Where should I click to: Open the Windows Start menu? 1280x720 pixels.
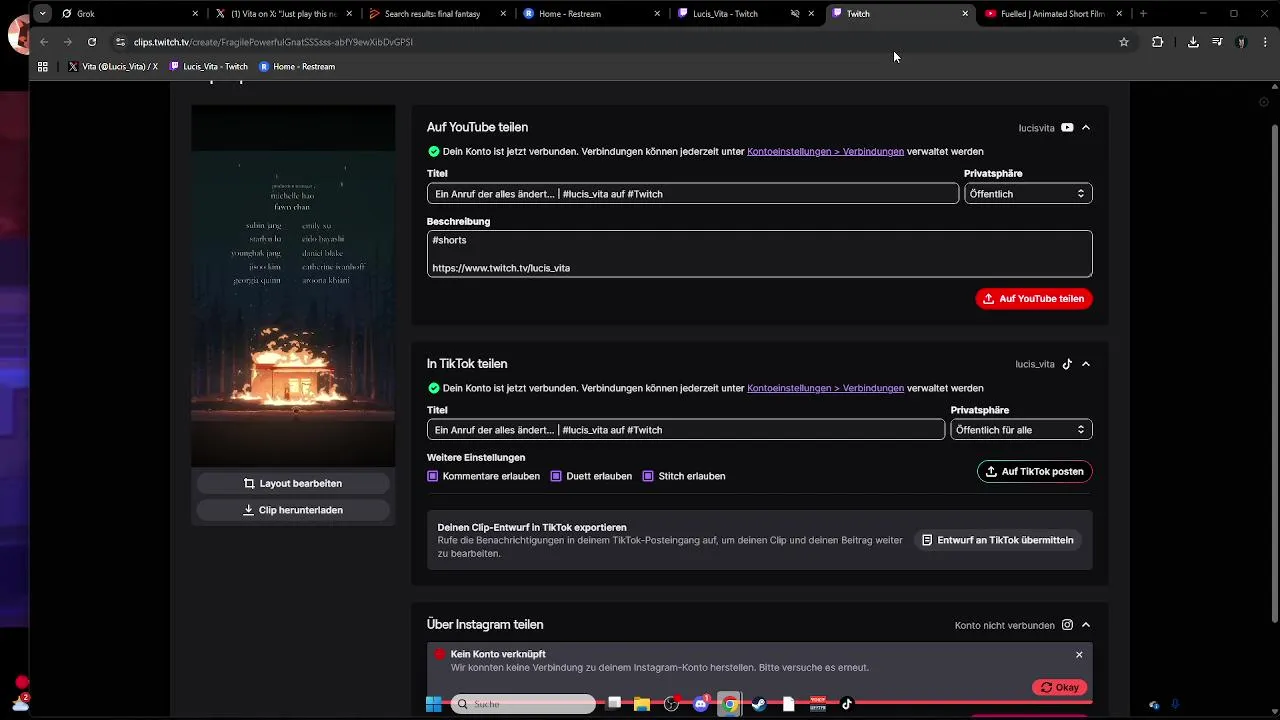[x=434, y=704]
